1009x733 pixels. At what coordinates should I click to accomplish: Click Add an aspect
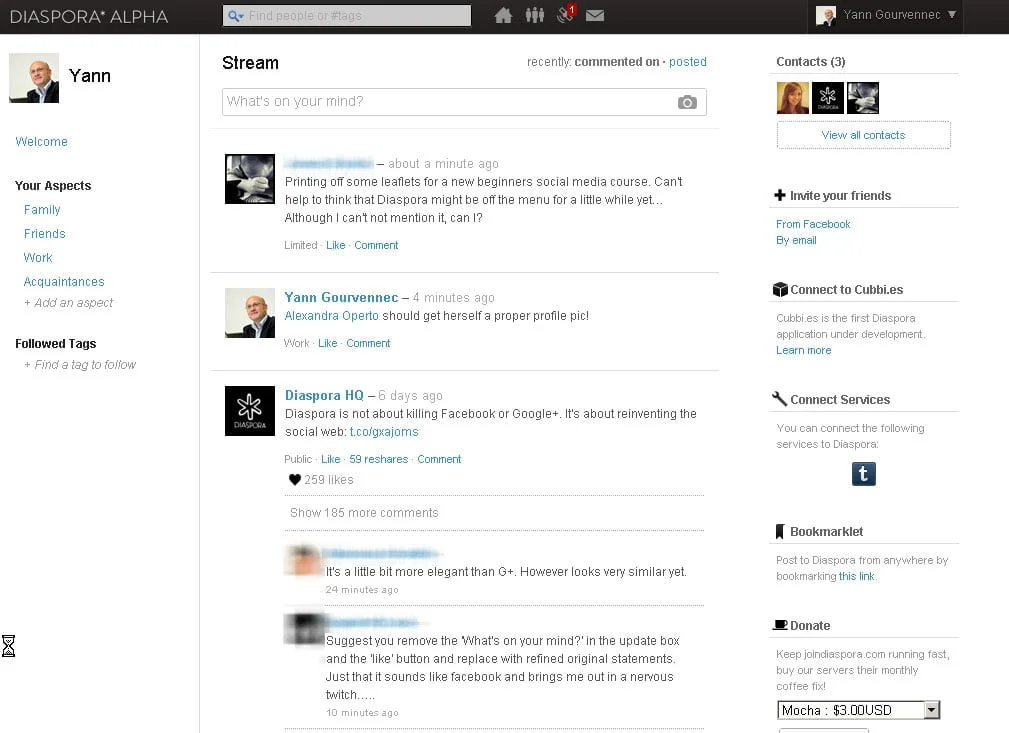73,303
